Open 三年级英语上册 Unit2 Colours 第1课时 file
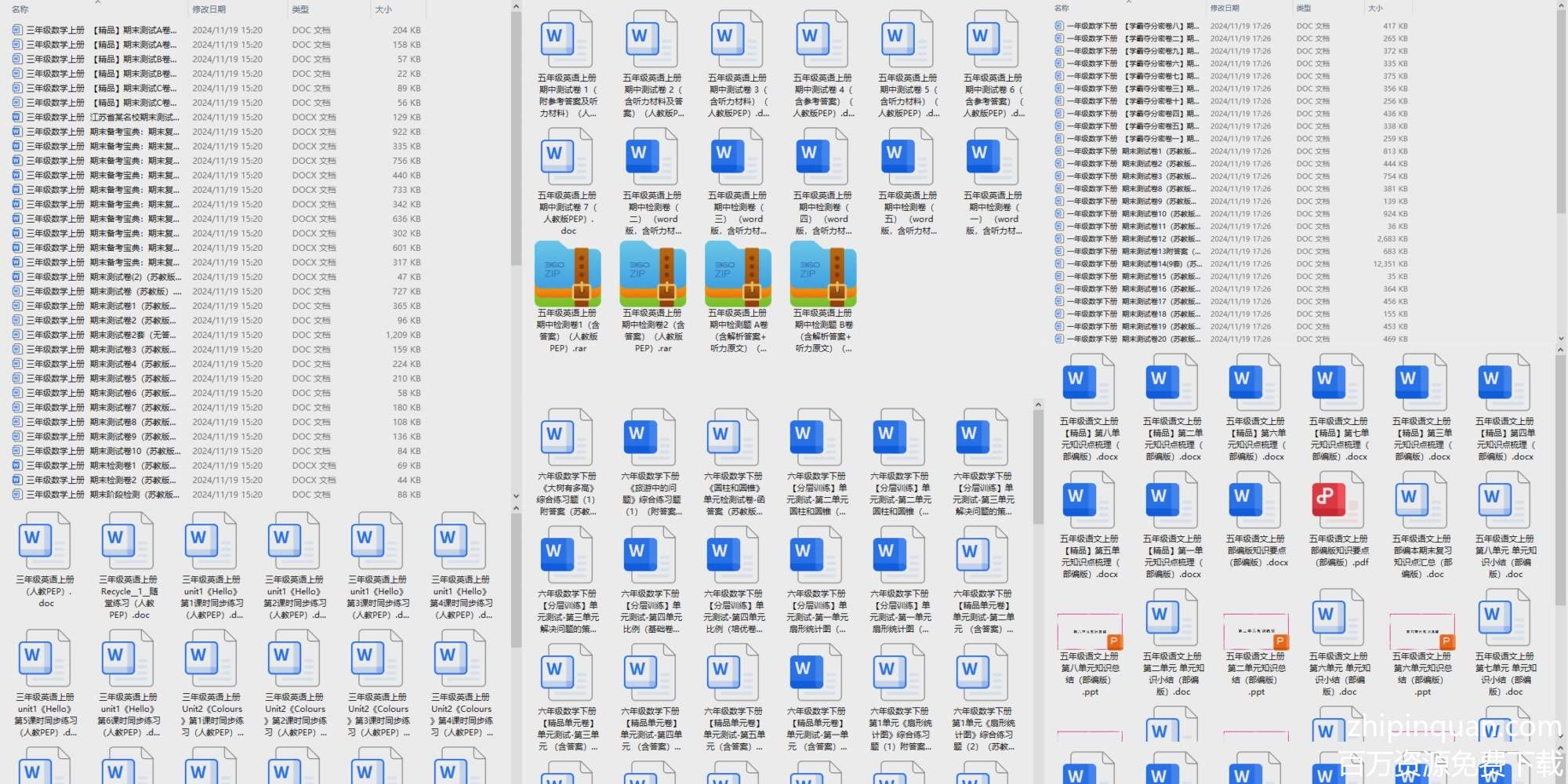The image size is (1568, 784). coord(211,660)
